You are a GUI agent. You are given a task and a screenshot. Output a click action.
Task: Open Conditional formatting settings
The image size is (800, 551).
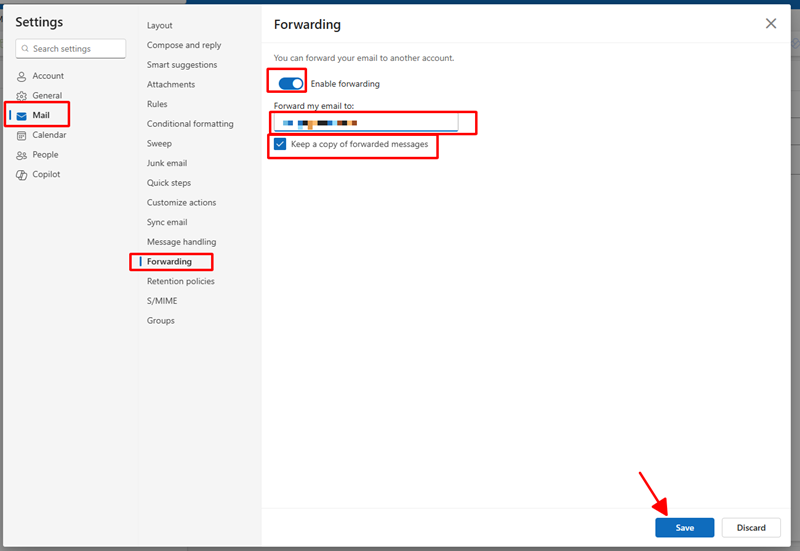click(190, 124)
